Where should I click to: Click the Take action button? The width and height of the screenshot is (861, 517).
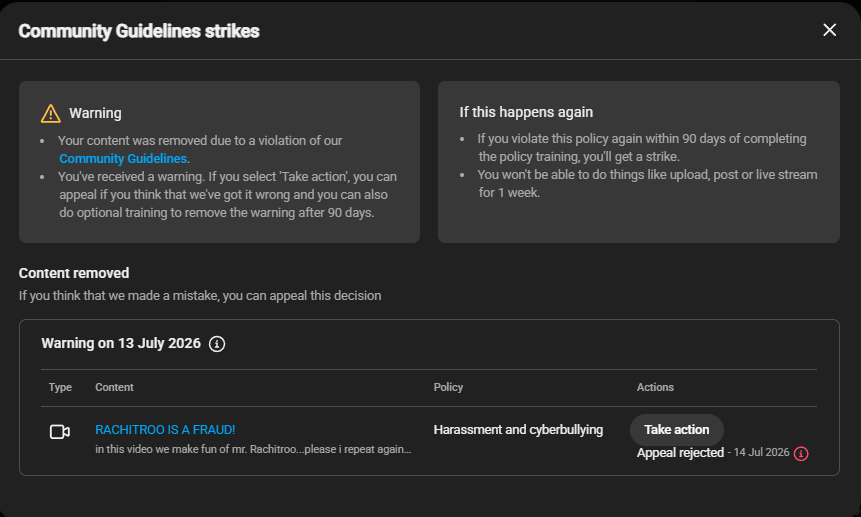[676, 430]
